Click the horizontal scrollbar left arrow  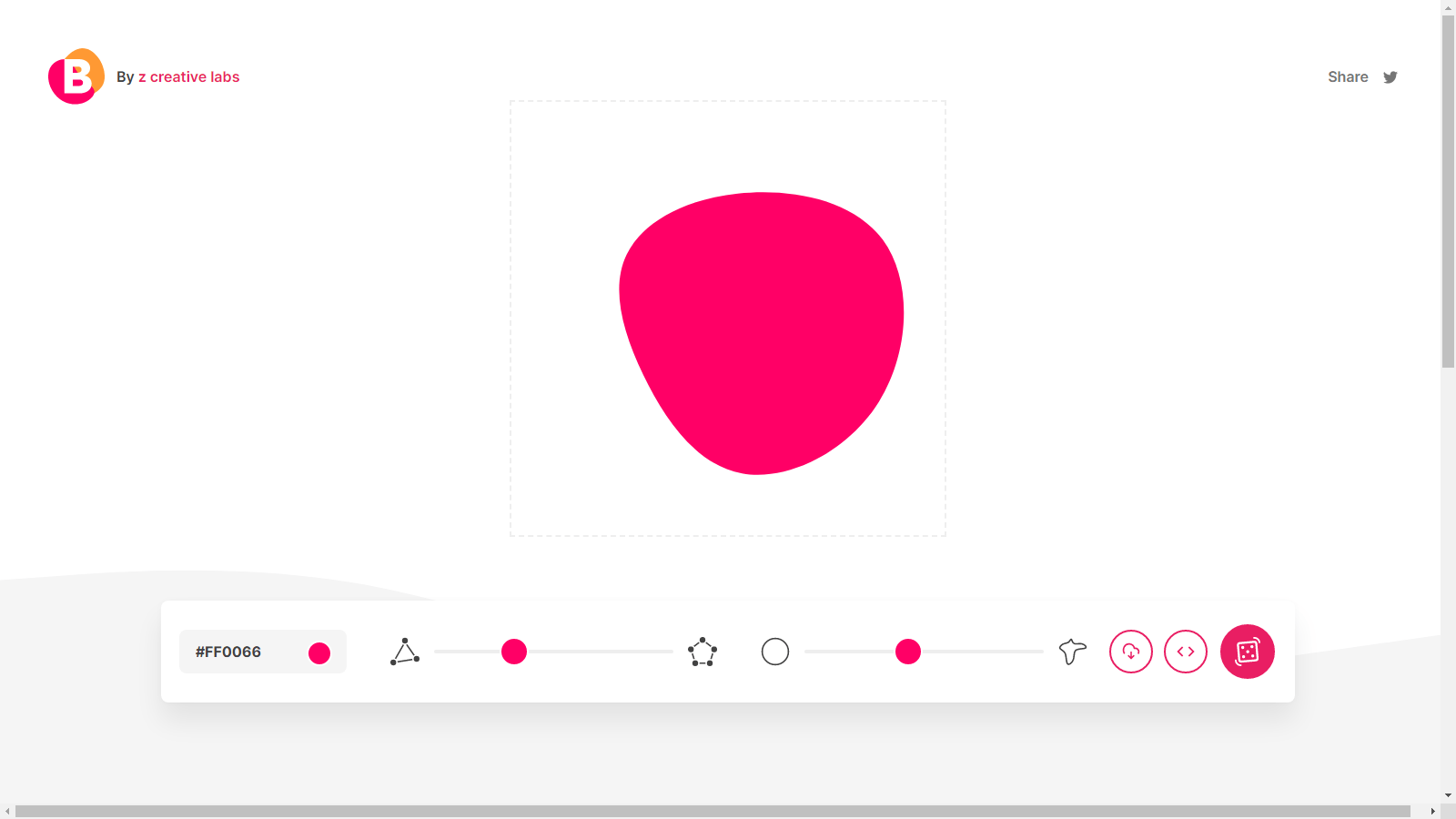pyautogui.click(x=7, y=811)
